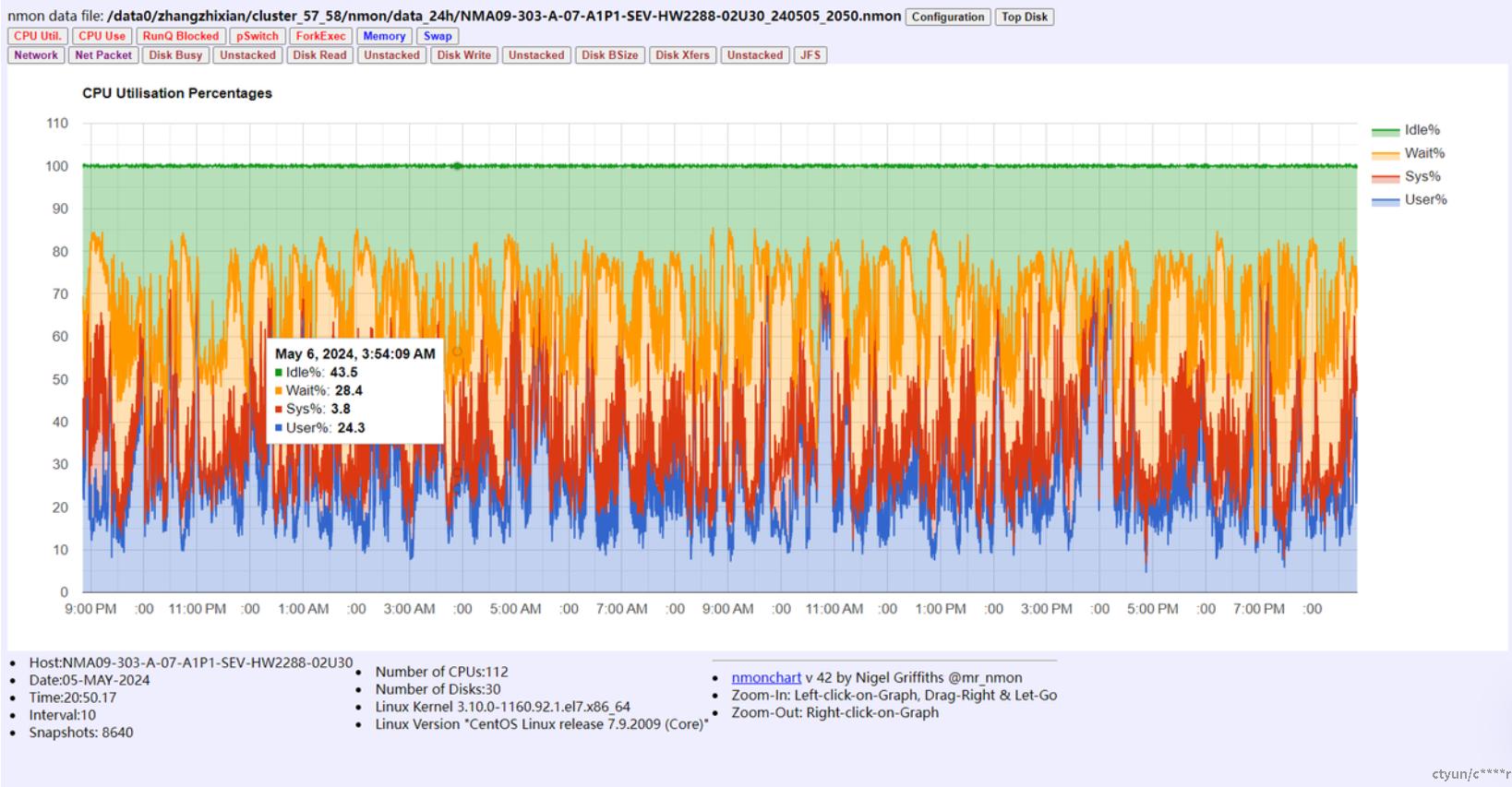Click the 7:00 AM x-axis label
1512x787 pixels.
coord(621,609)
